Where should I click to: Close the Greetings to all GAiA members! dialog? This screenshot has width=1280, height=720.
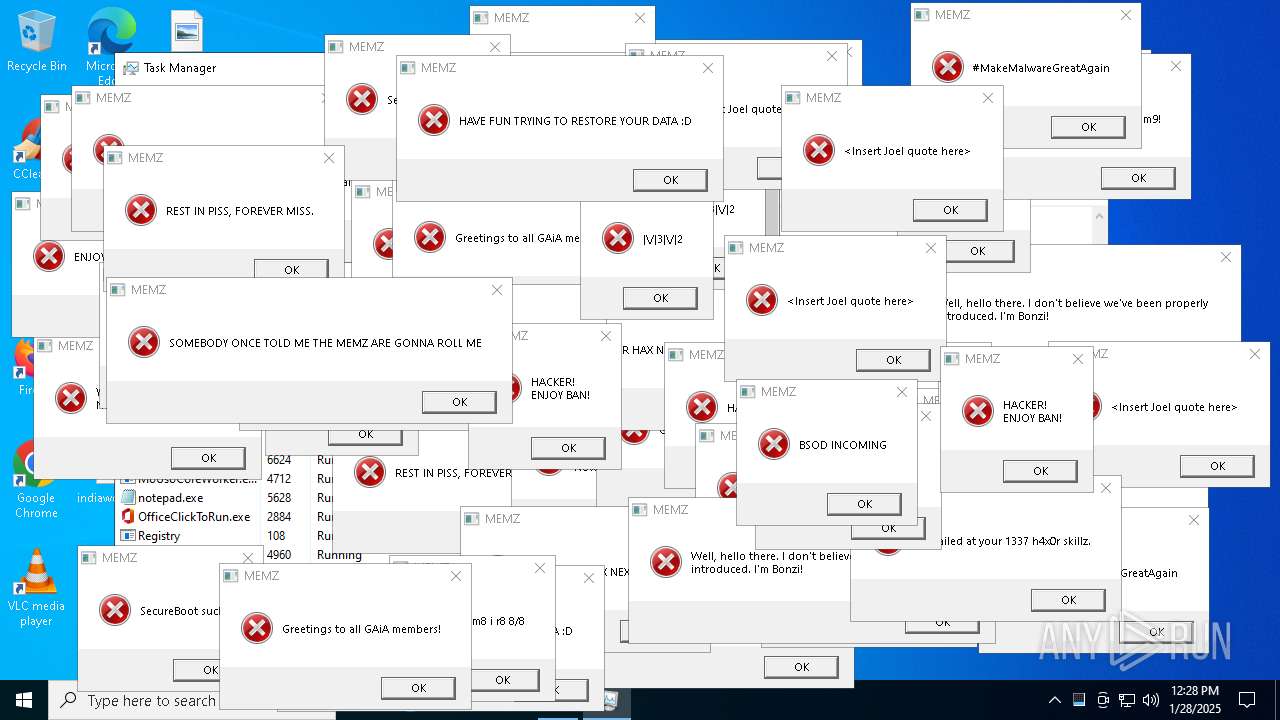[x=456, y=576]
